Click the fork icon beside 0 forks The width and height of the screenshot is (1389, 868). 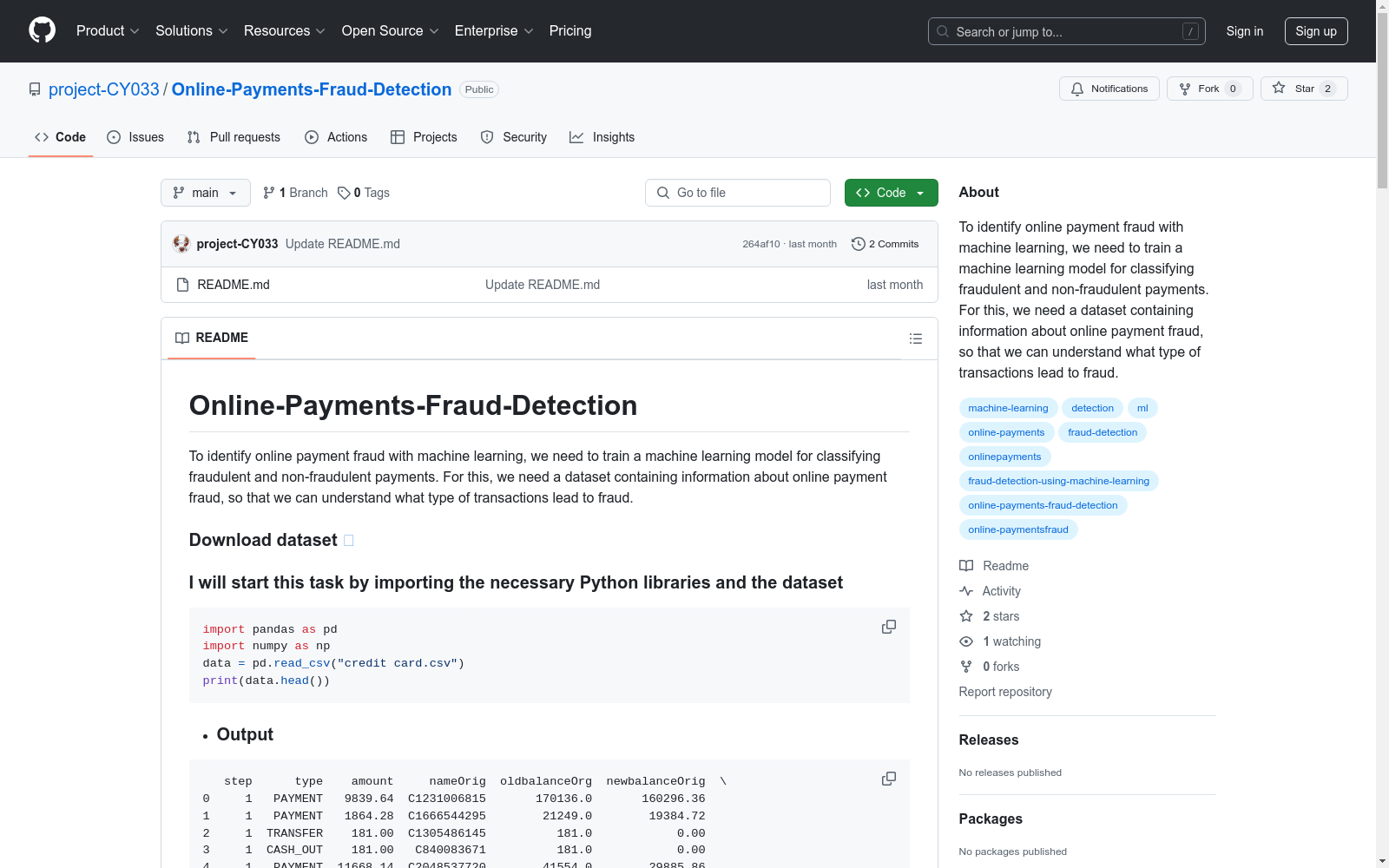[966, 667]
